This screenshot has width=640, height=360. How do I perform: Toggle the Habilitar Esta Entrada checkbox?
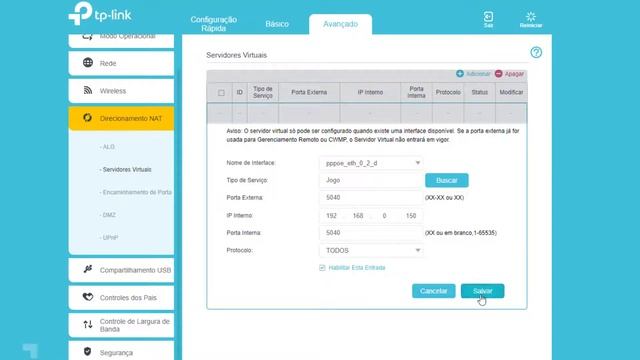pyautogui.click(x=322, y=268)
